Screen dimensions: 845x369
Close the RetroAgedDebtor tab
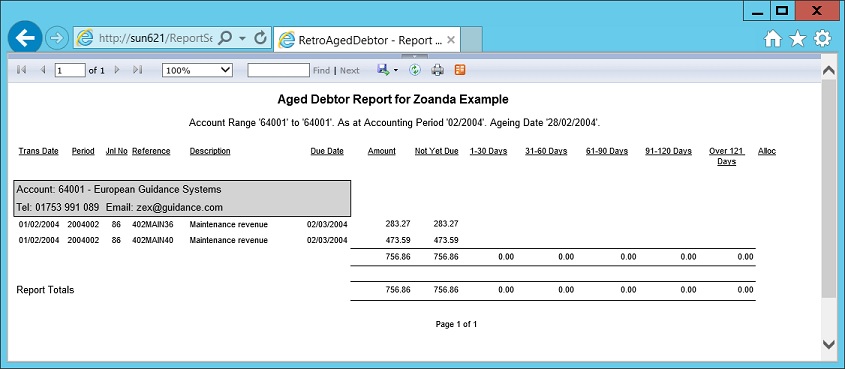point(452,40)
